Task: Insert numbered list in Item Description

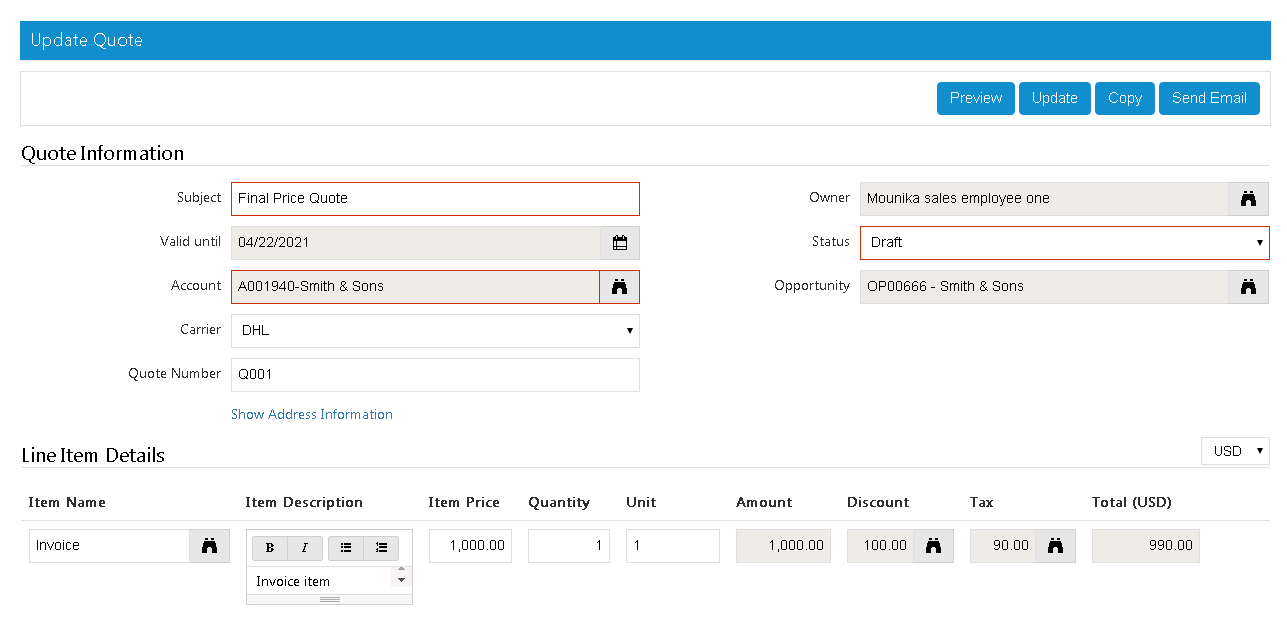Action: point(381,548)
